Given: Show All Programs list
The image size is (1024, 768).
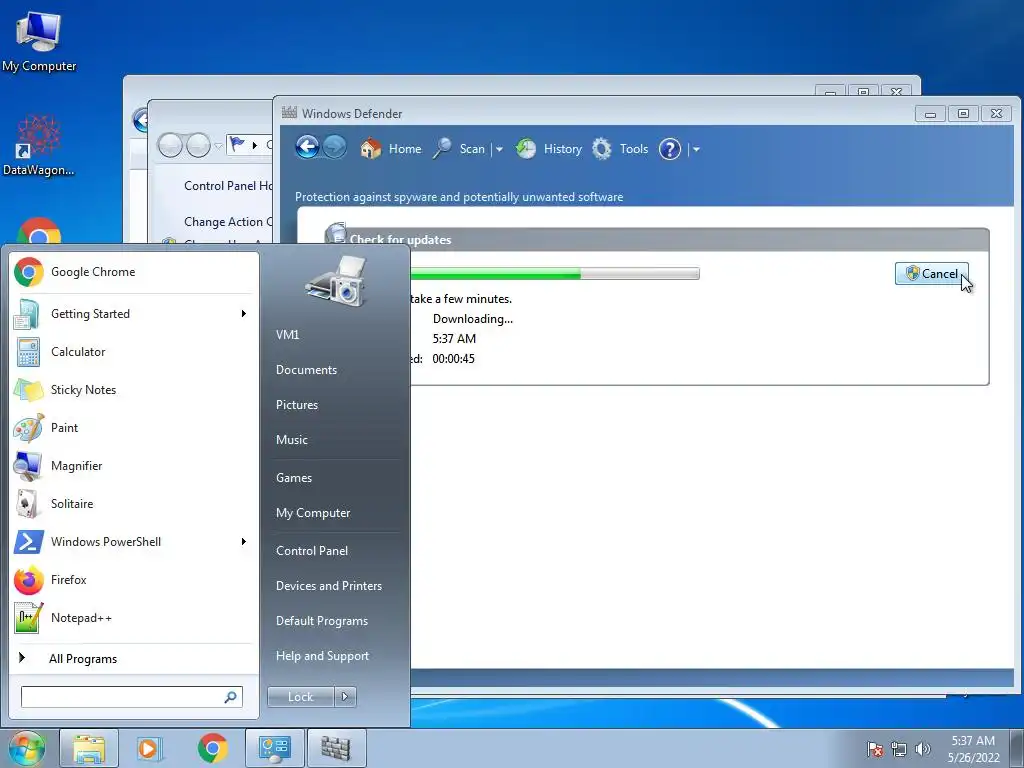Looking at the screenshot, I should [x=131, y=658].
